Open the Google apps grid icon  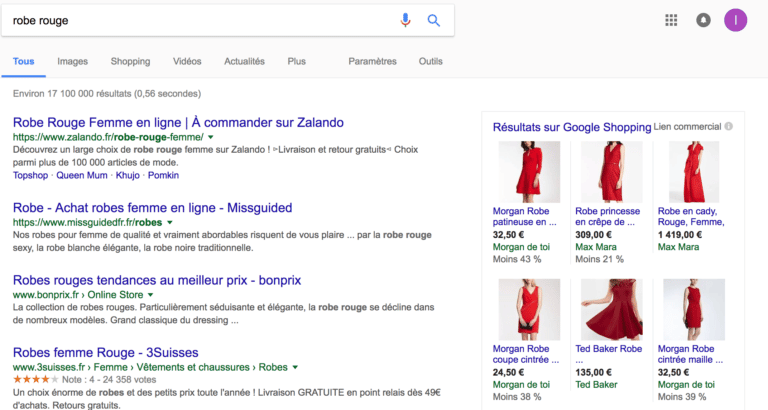[x=671, y=20]
